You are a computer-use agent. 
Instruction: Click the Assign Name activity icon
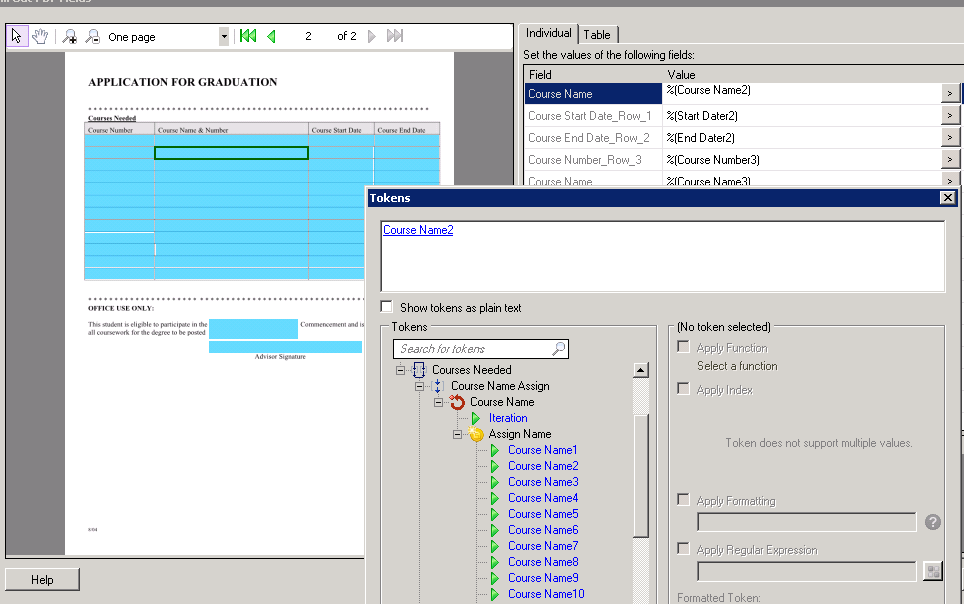click(476, 434)
